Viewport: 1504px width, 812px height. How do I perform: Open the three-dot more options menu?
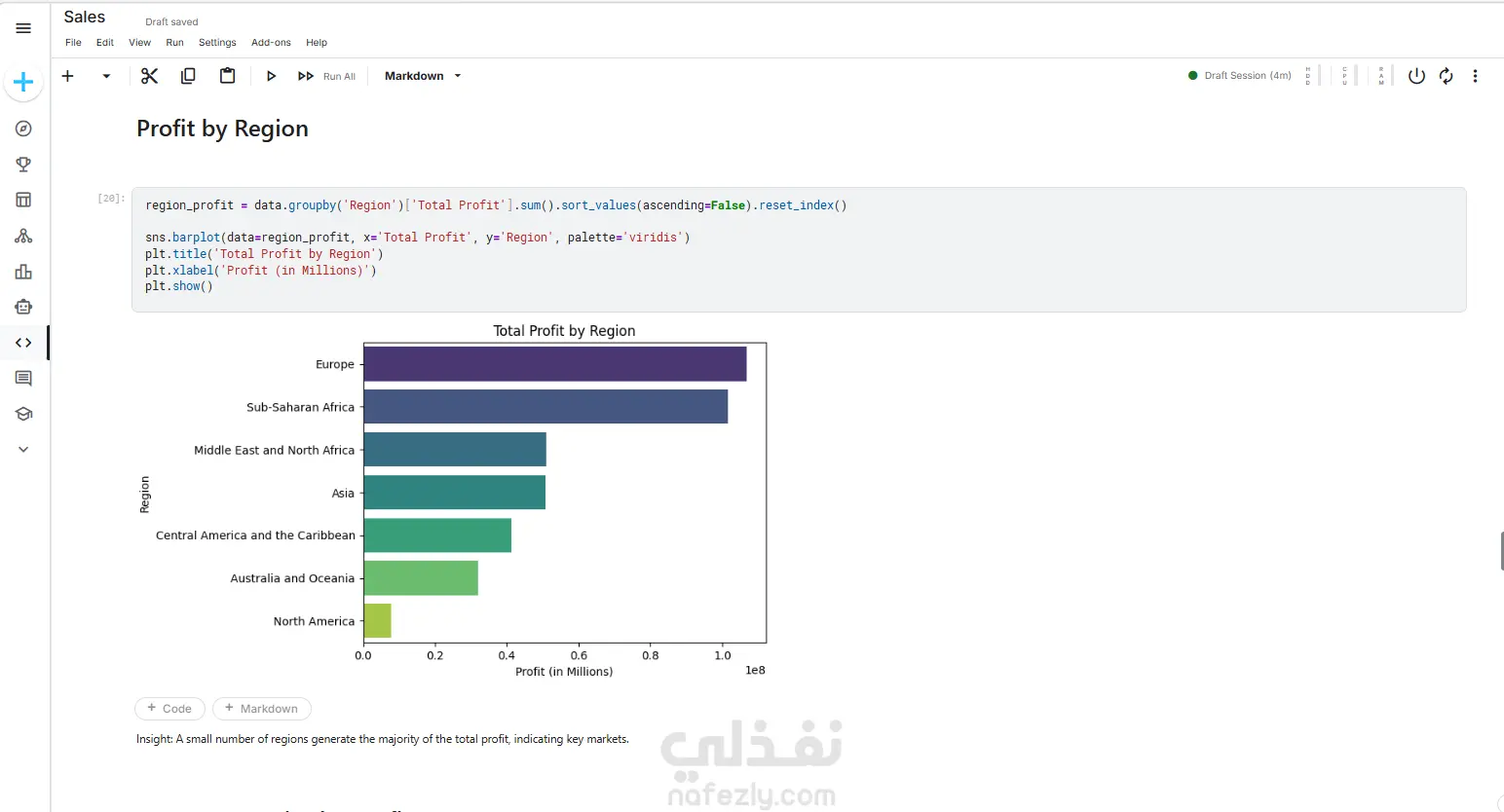pyautogui.click(x=1475, y=76)
